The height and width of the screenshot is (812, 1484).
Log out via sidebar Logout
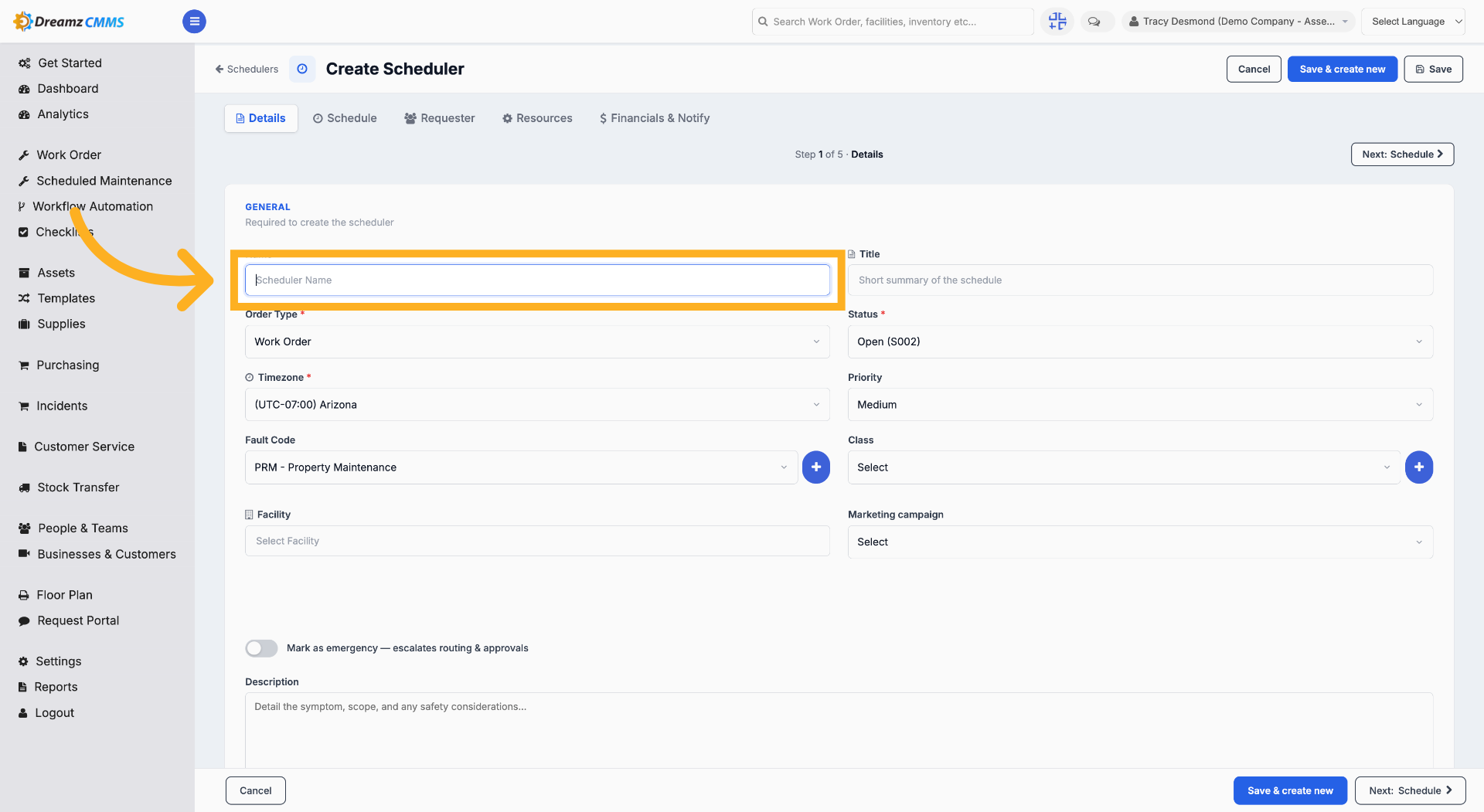(46, 712)
